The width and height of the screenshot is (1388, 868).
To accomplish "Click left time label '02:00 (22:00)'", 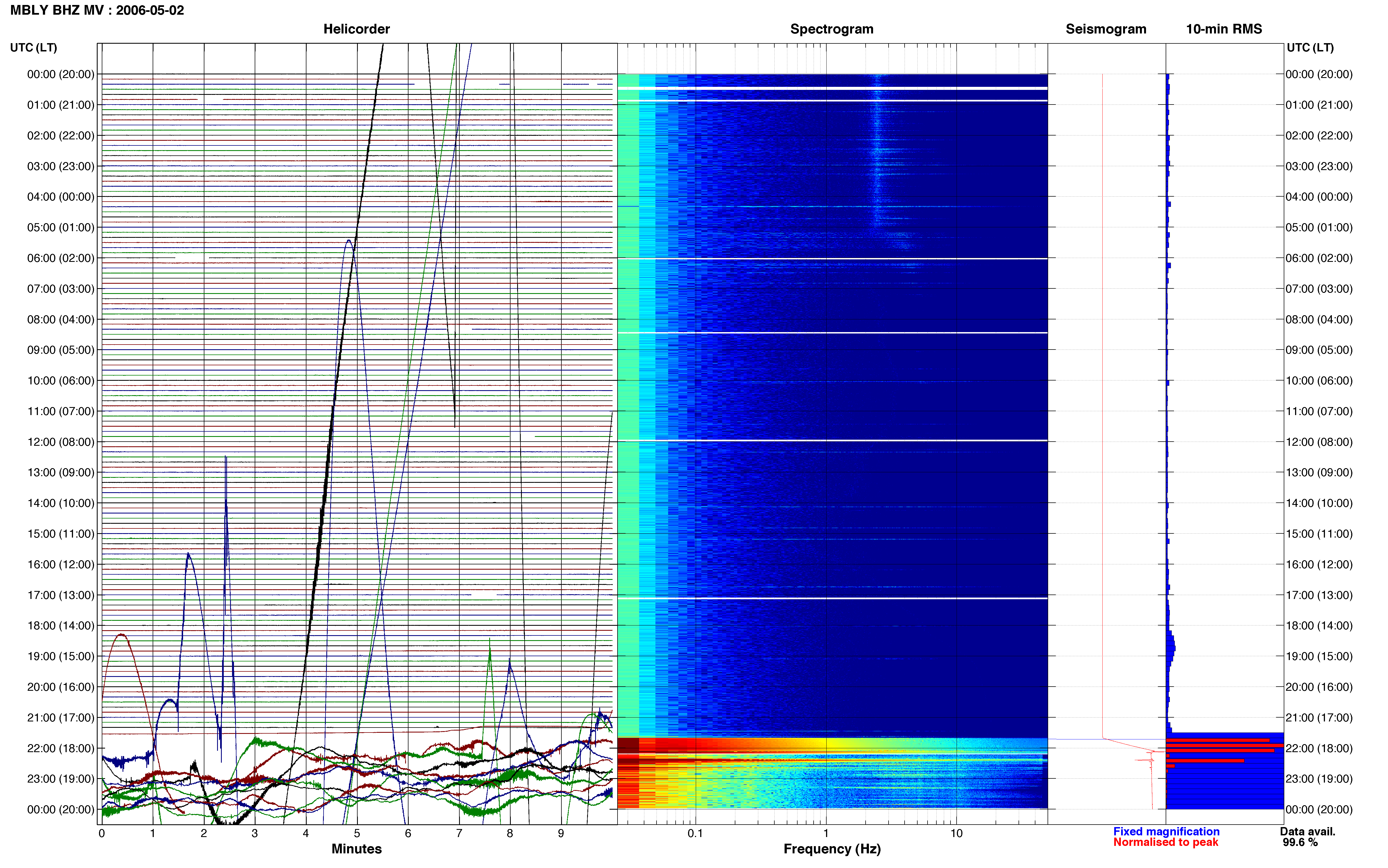I will [x=61, y=135].
